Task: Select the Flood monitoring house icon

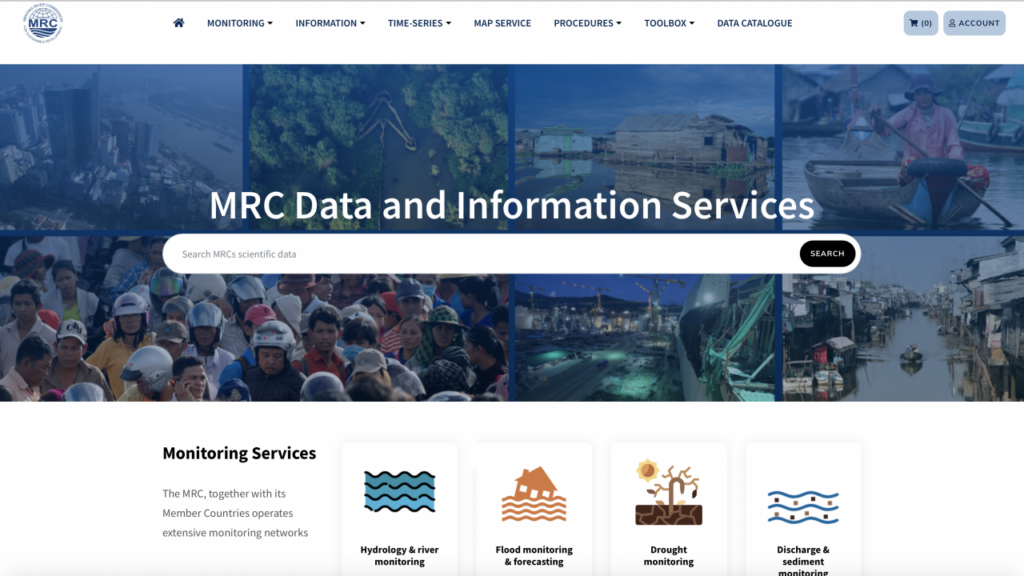Action: pos(534,494)
